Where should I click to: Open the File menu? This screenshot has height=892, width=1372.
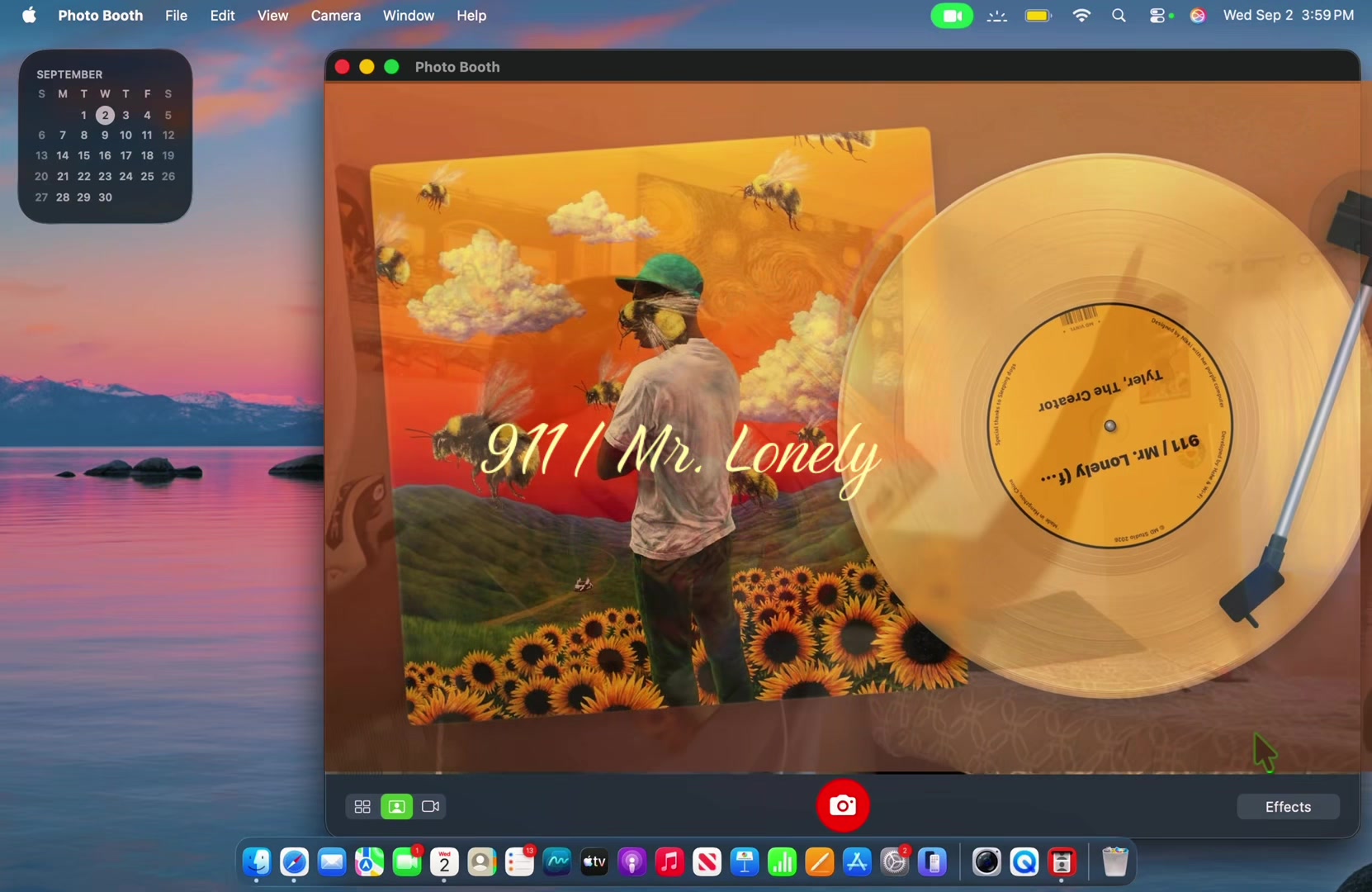click(x=176, y=16)
